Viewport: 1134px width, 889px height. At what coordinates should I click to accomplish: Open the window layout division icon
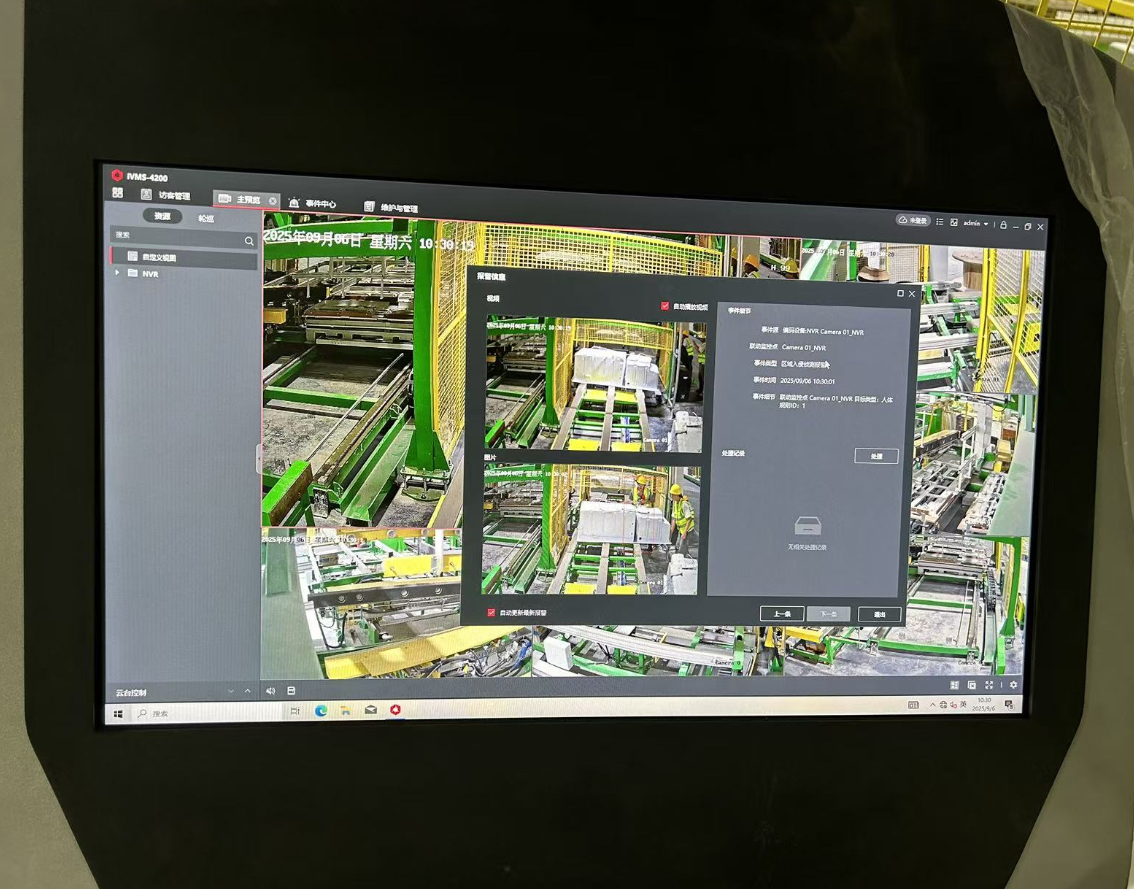click(954, 685)
